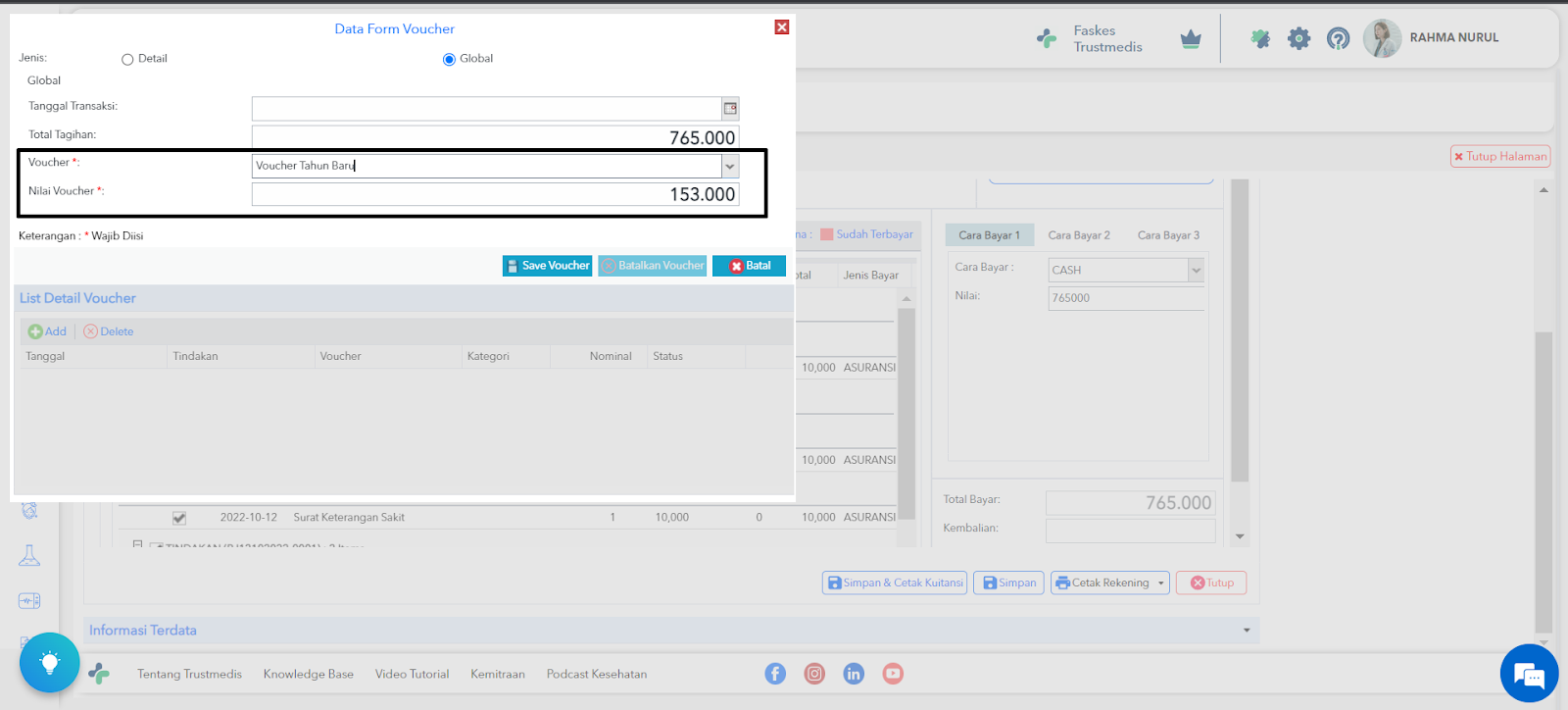Open the YouTube social icon
This screenshot has width=1568, height=710.
[893, 674]
